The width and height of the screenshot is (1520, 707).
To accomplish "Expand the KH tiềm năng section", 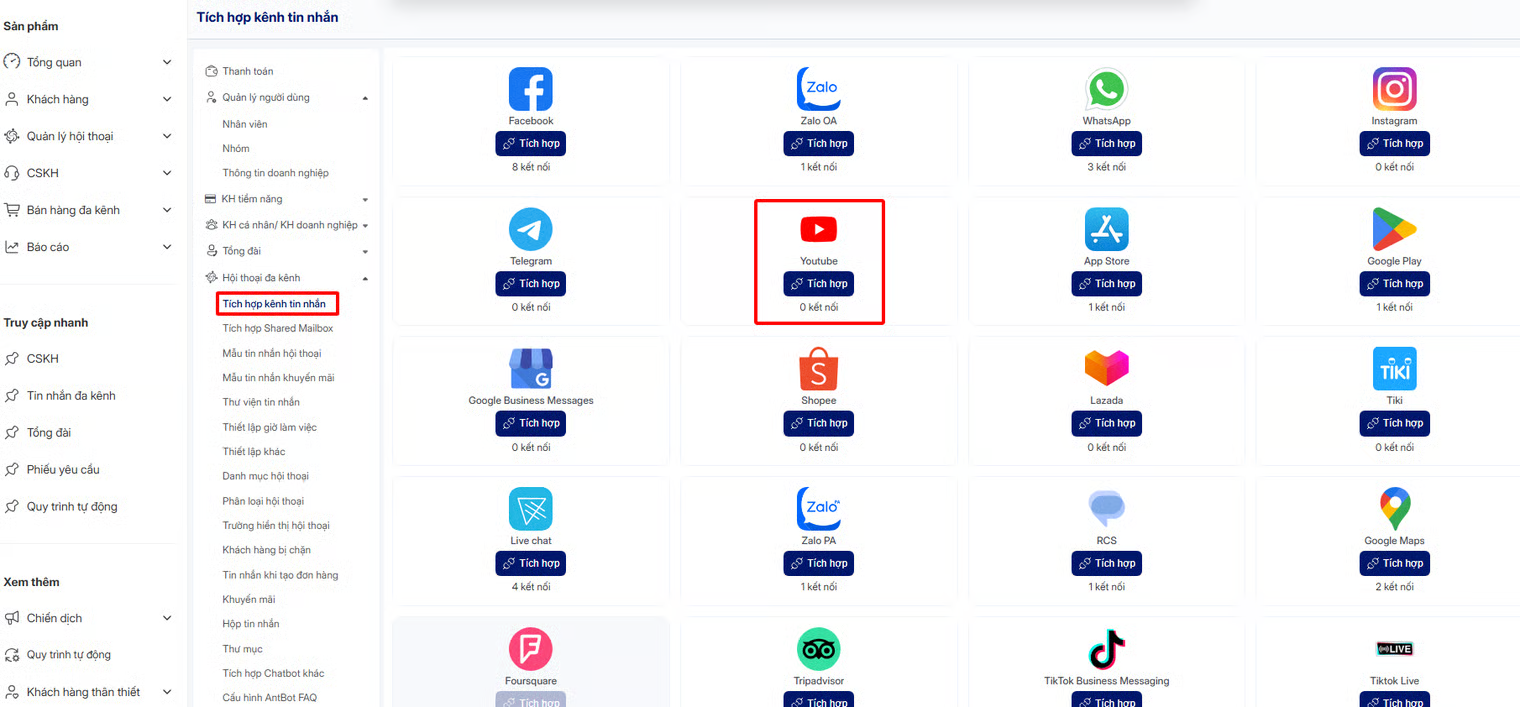I will [365, 200].
